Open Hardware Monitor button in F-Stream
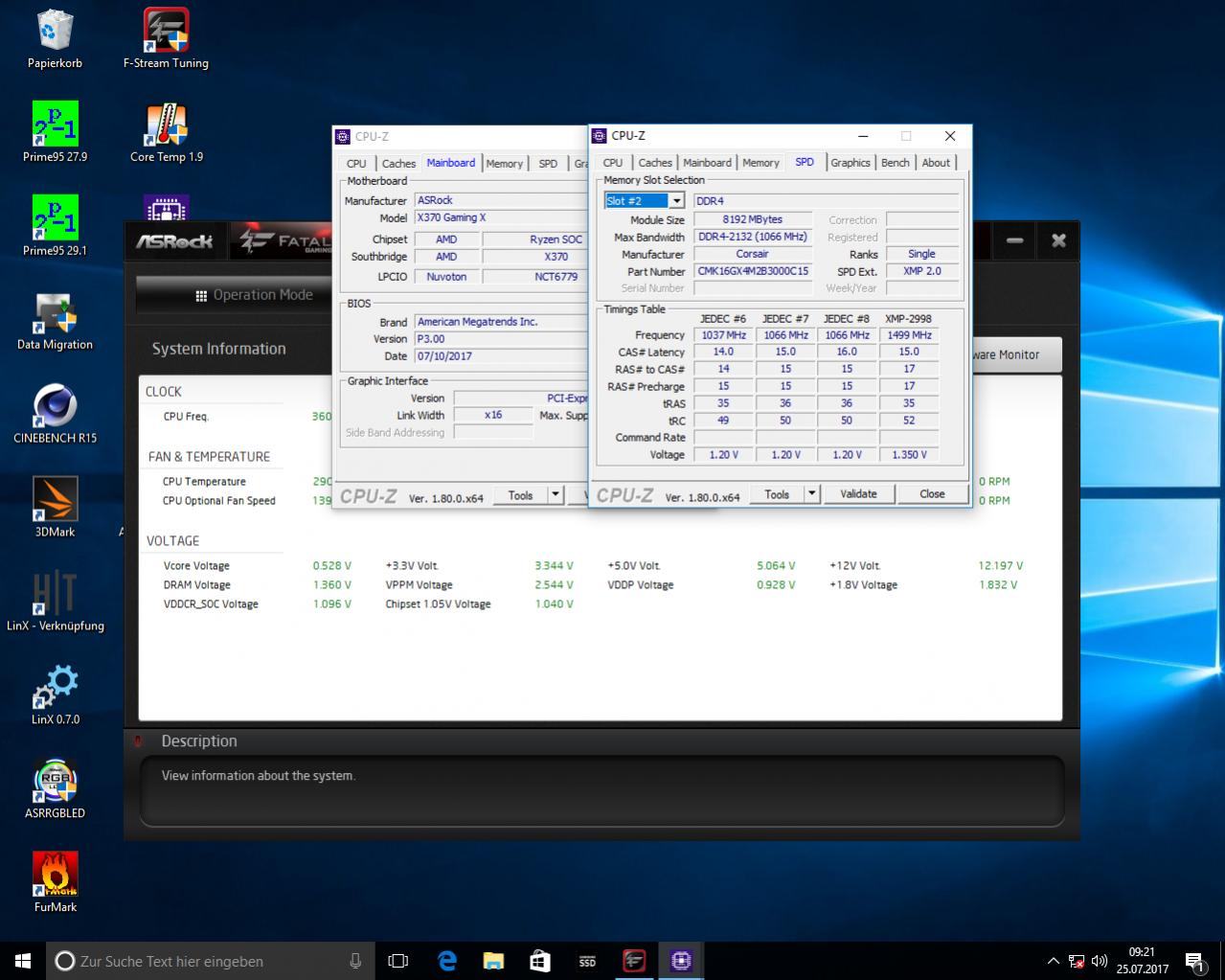Viewport: 1225px width, 980px height. [1015, 354]
